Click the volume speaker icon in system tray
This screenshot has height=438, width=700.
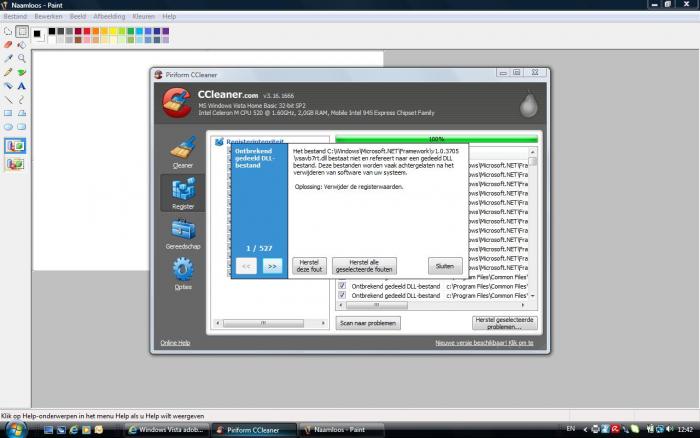tap(670, 429)
